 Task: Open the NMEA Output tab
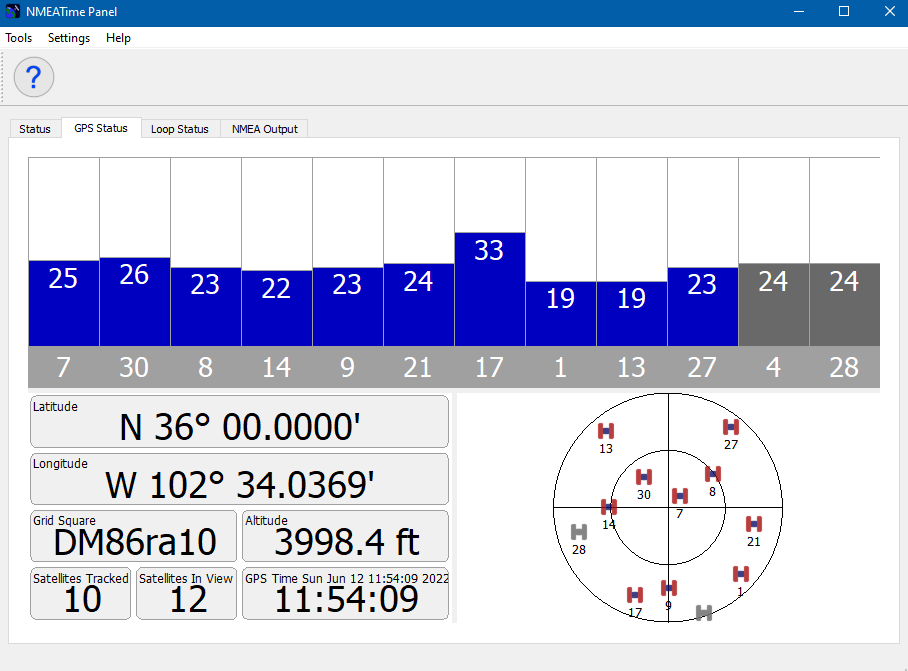[265, 129]
